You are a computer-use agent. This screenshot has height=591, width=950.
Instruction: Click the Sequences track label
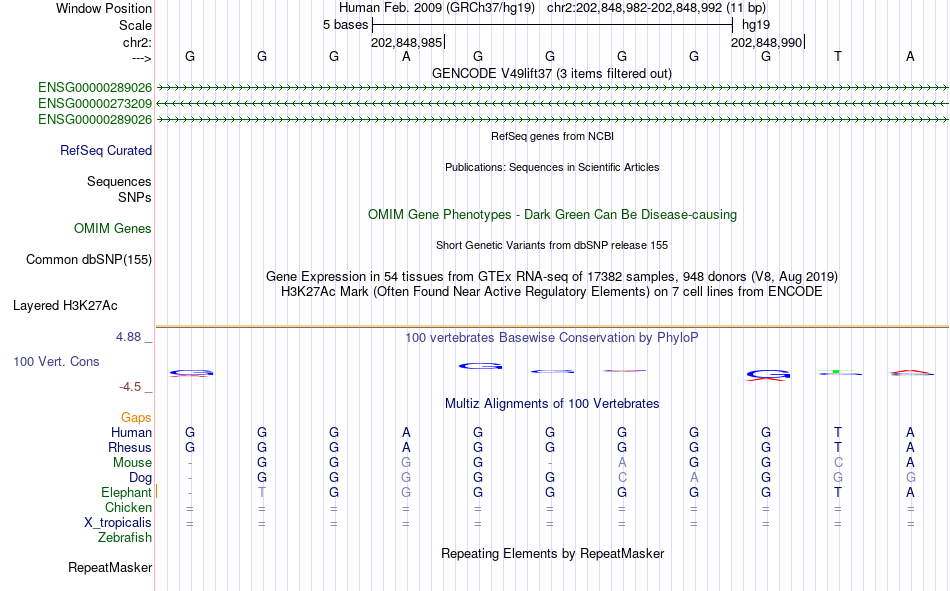[119, 181]
